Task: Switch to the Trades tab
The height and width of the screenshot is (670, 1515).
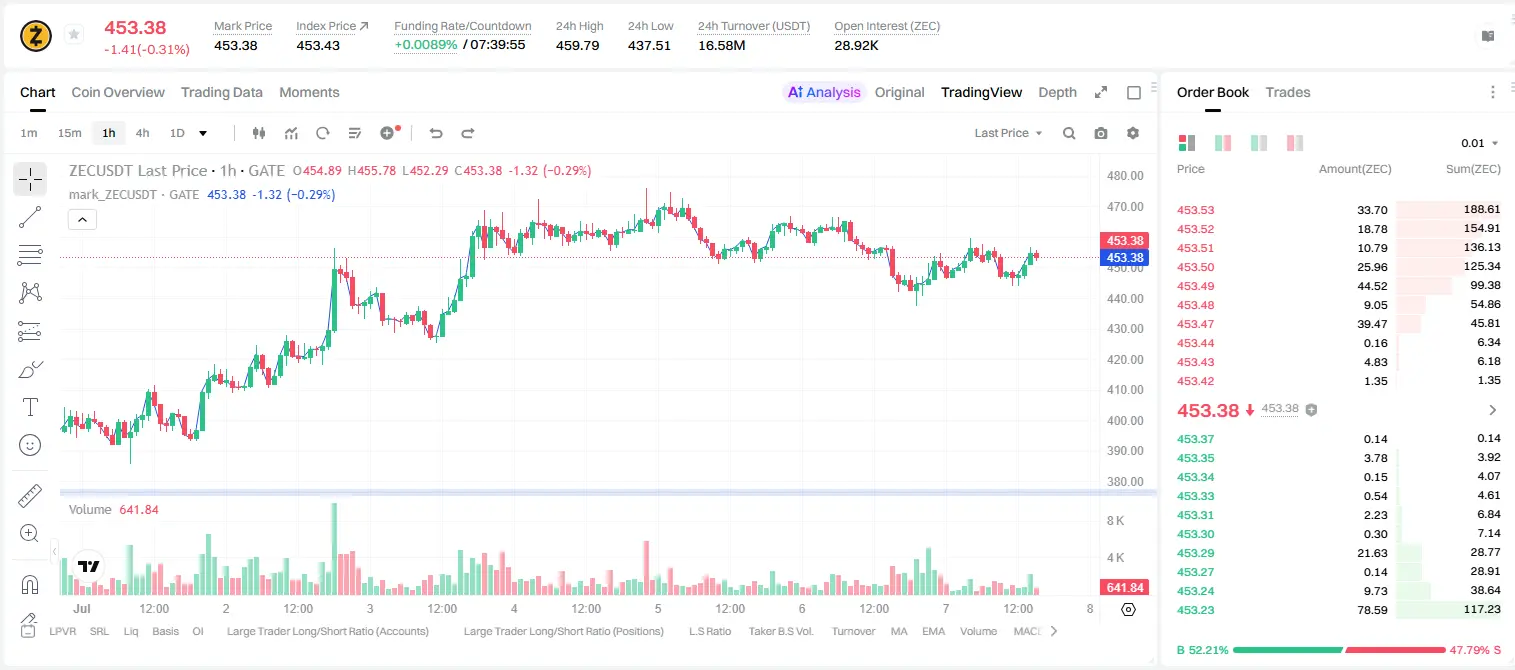Action: click(1288, 92)
